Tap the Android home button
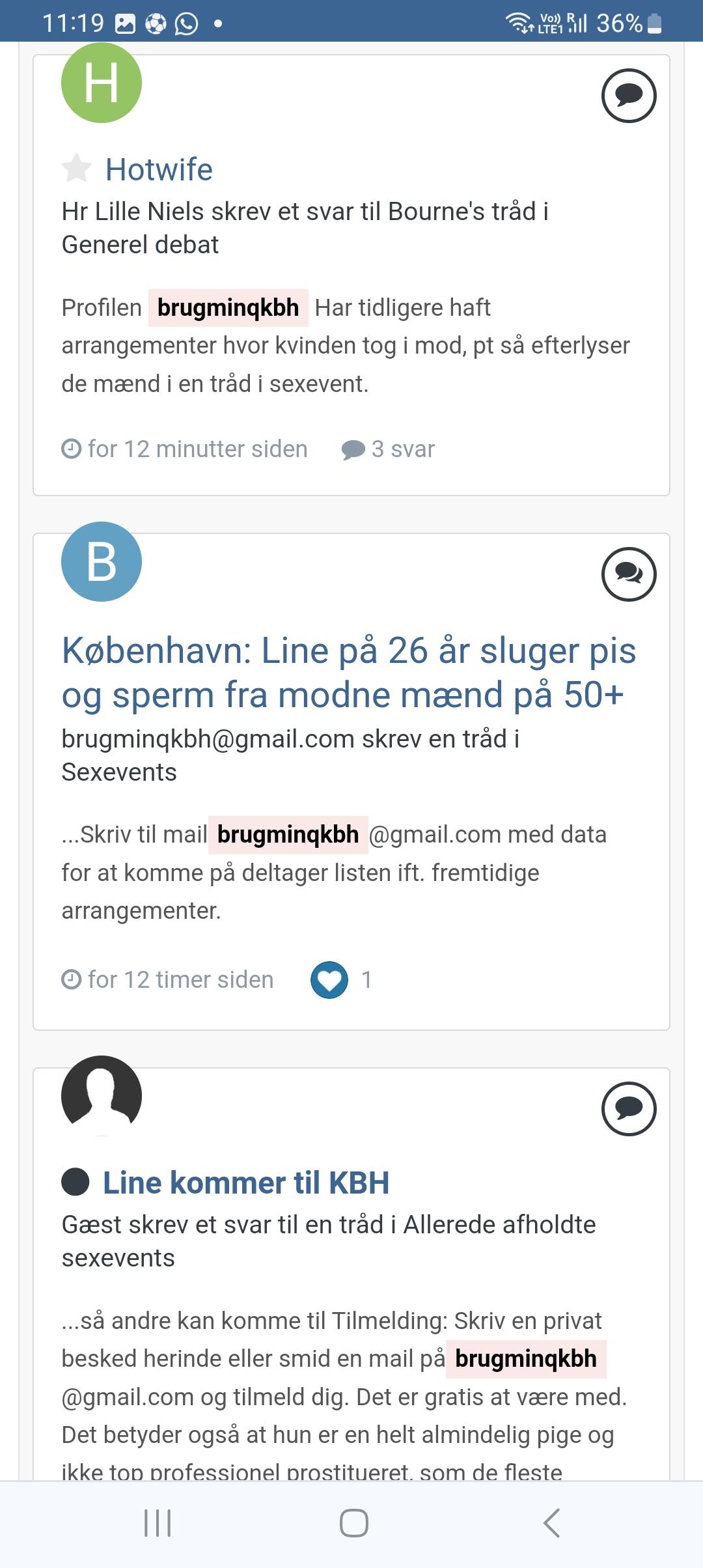 353,1522
